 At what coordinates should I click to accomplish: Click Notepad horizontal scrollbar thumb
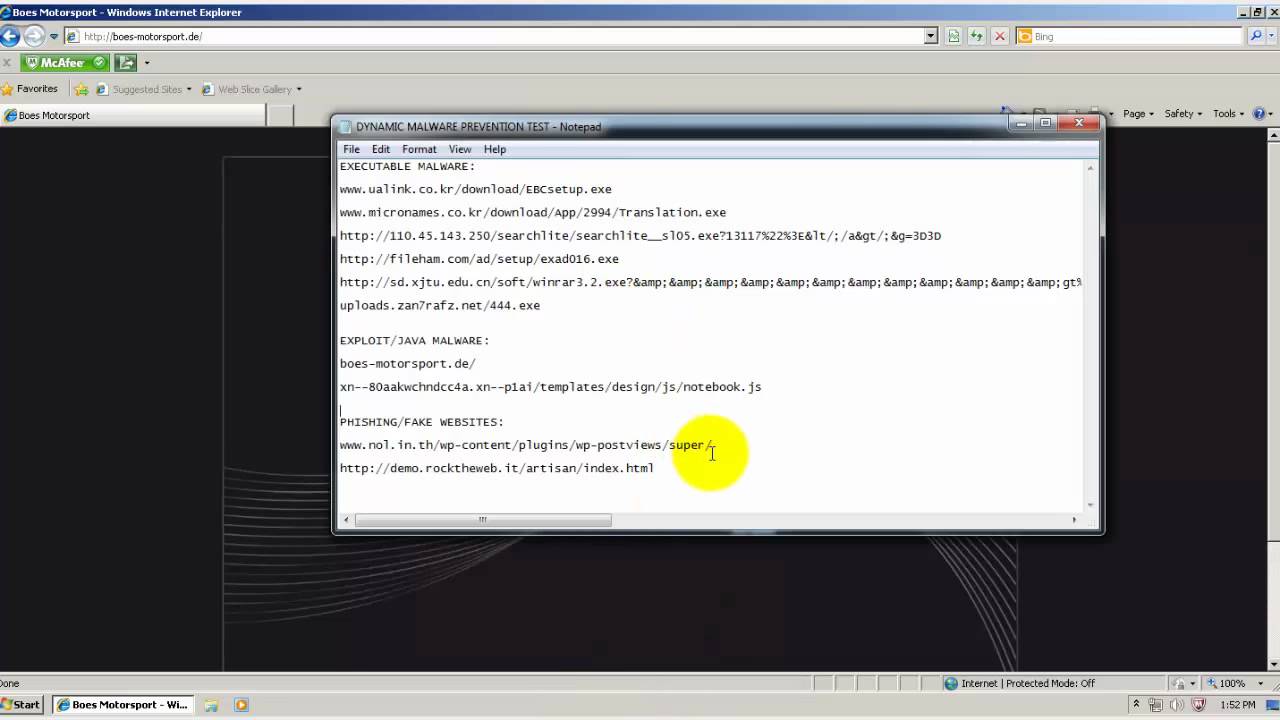coord(483,520)
